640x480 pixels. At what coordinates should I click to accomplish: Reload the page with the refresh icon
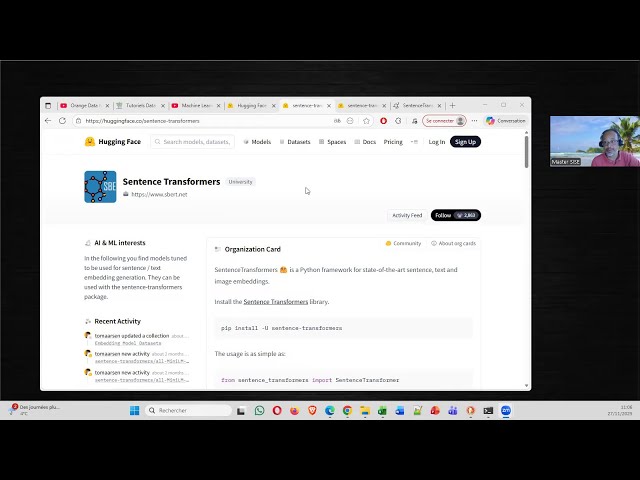click(x=62, y=121)
